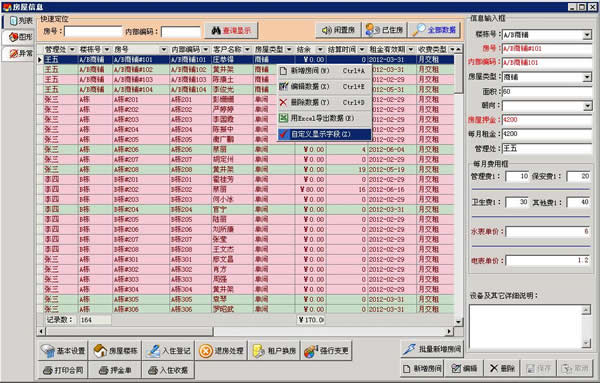Click the 房屋押金 input field
Viewport: 600px width, 383px height.
coord(547,120)
